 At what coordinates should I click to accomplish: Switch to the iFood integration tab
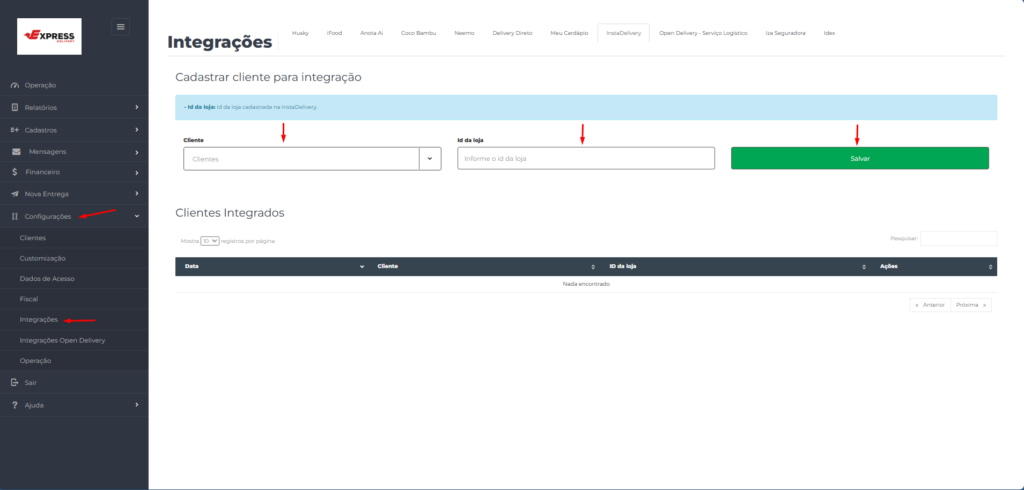(334, 33)
